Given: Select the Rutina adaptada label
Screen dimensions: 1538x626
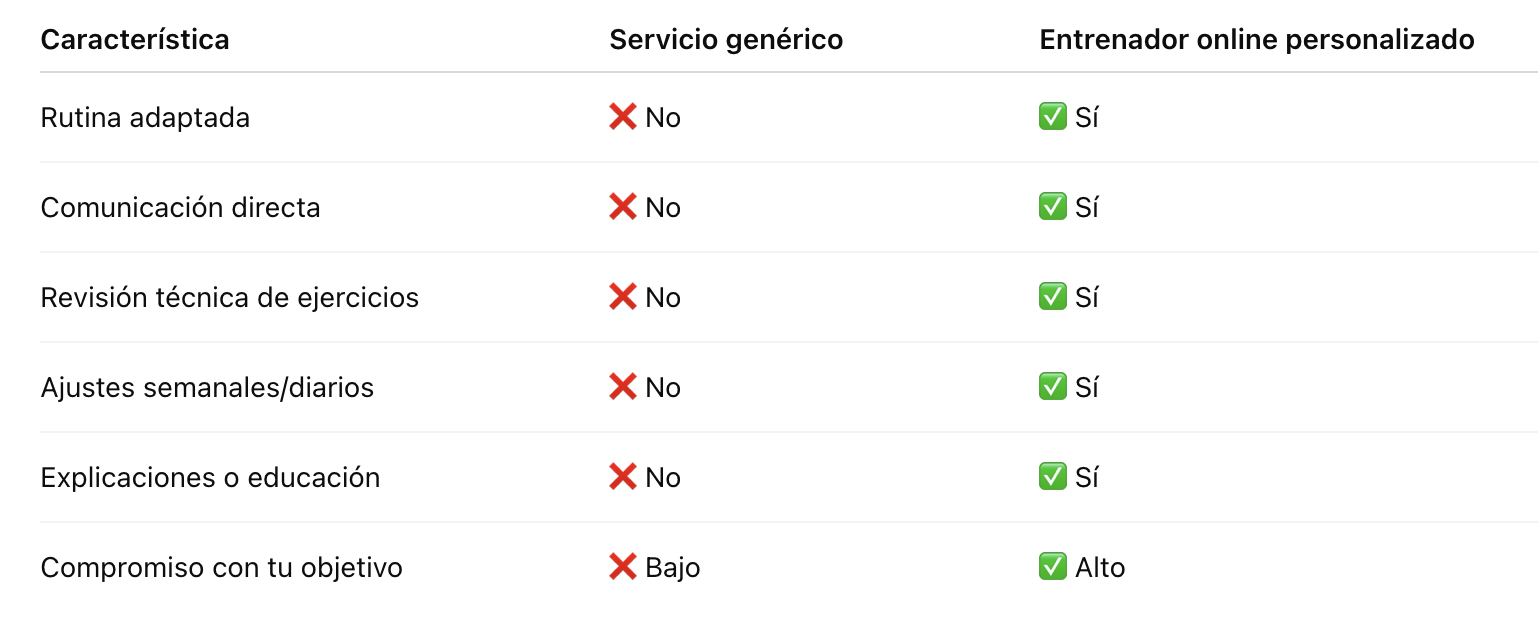Looking at the screenshot, I should coord(145,118).
